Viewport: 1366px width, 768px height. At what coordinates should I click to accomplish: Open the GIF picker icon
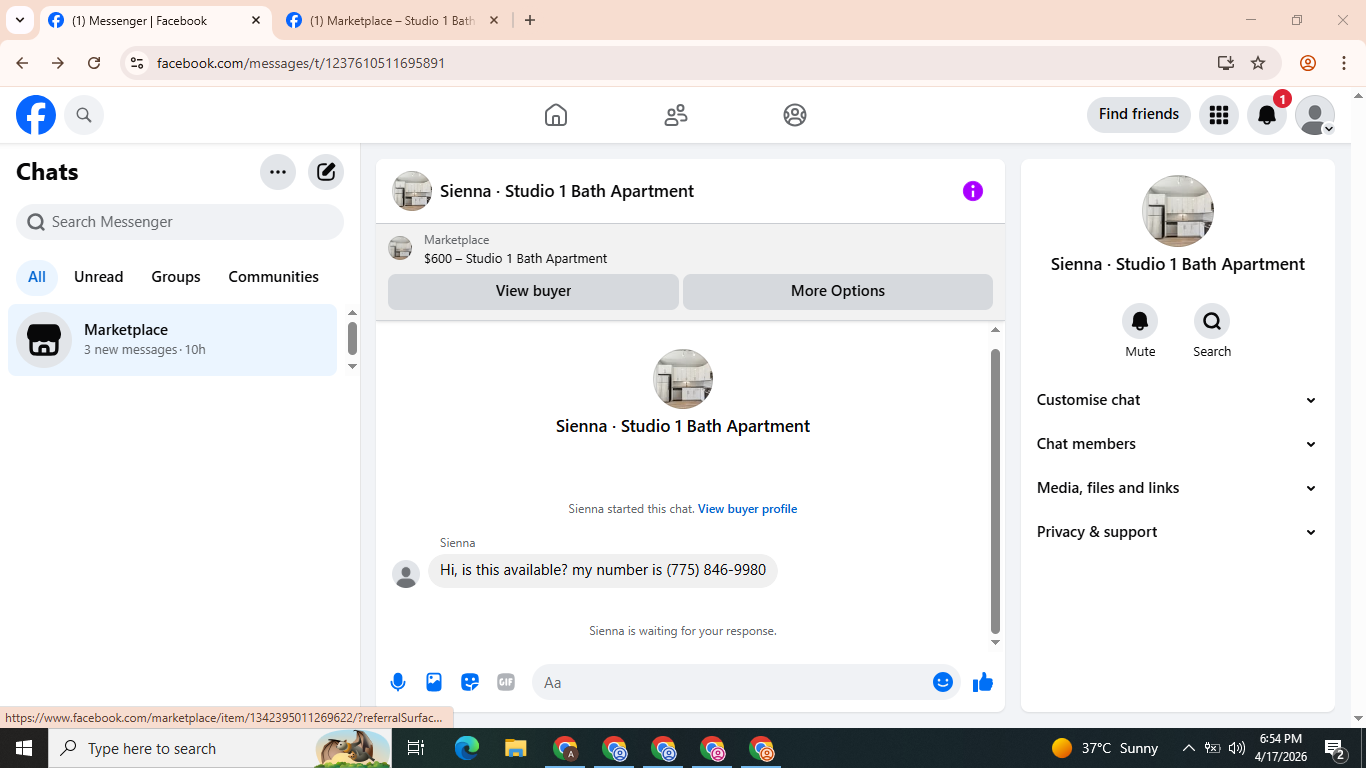[x=506, y=682]
